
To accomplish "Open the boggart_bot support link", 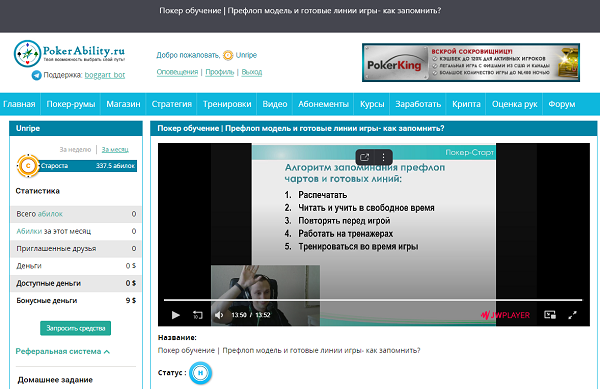I will [x=105, y=75].
